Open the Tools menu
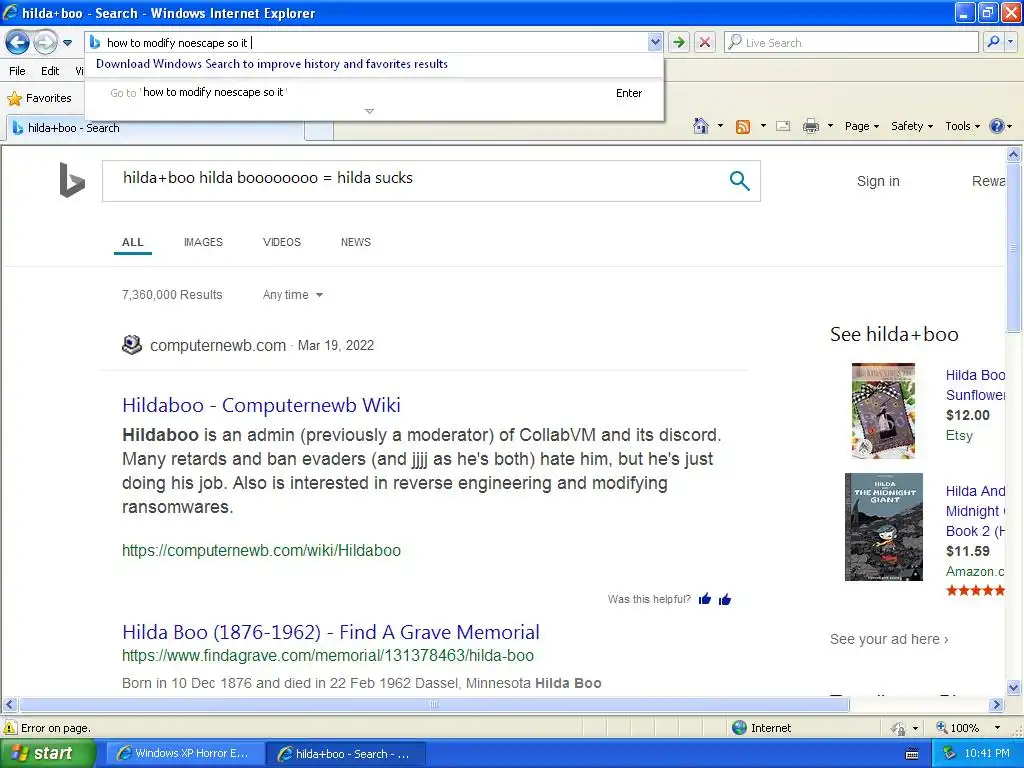 [963, 126]
